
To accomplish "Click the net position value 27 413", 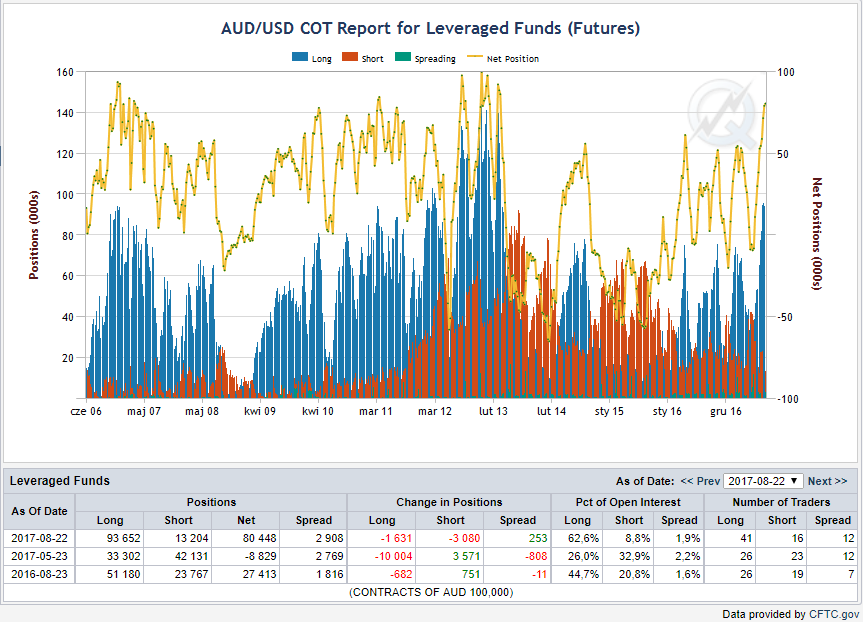I will 259,575.
